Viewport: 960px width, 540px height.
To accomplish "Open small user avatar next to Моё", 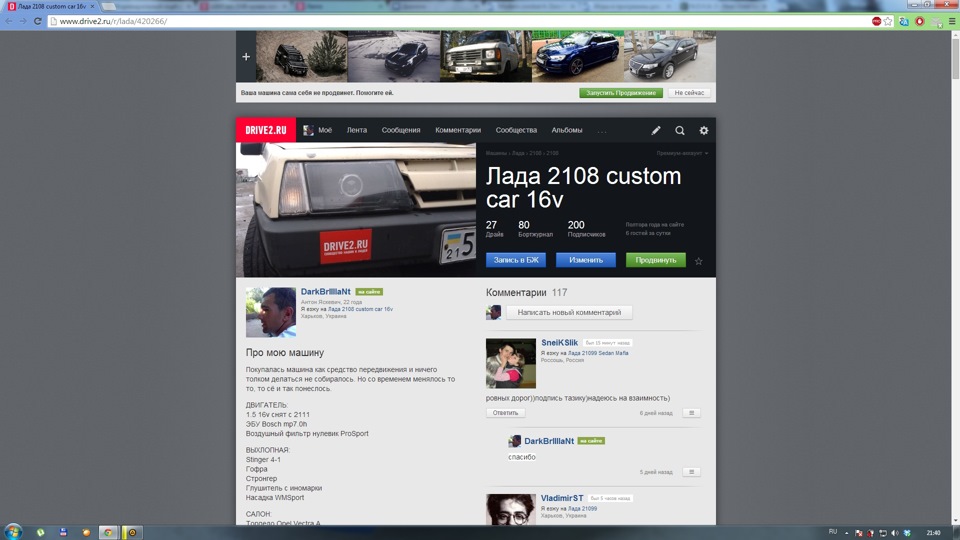I will pyautogui.click(x=308, y=130).
